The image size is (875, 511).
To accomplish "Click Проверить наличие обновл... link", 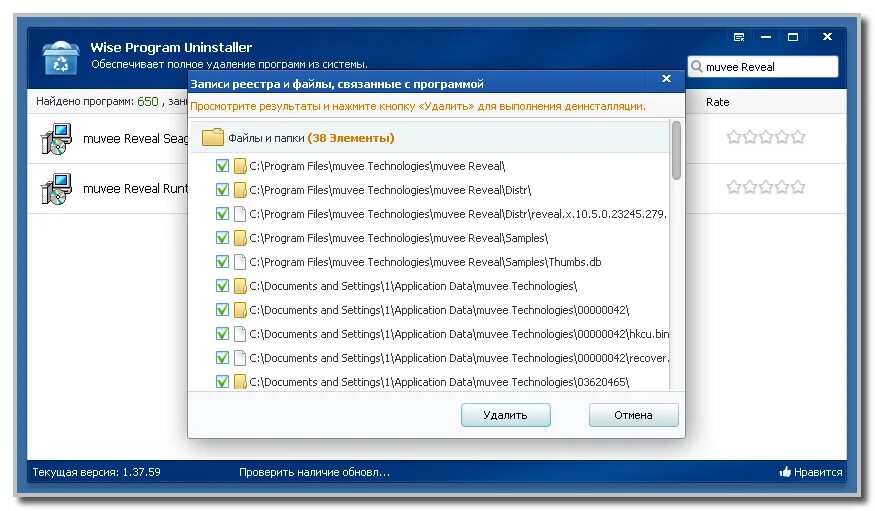I will [x=314, y=473].
